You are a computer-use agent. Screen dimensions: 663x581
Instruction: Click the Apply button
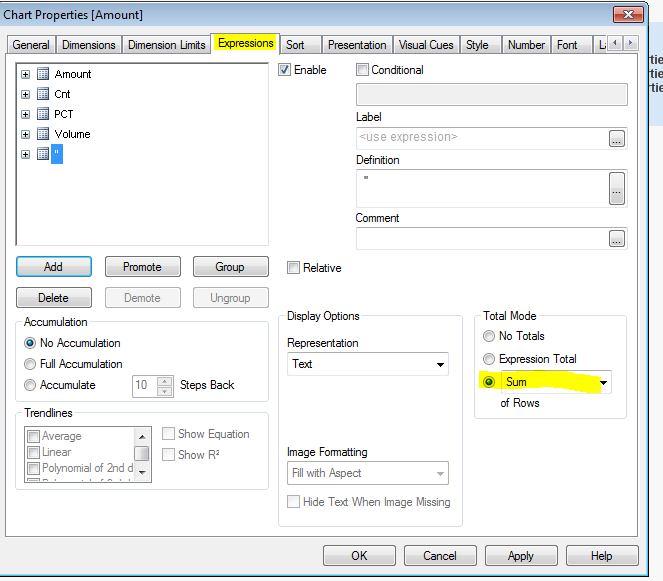pyautogui.click(x=521, y=556)
